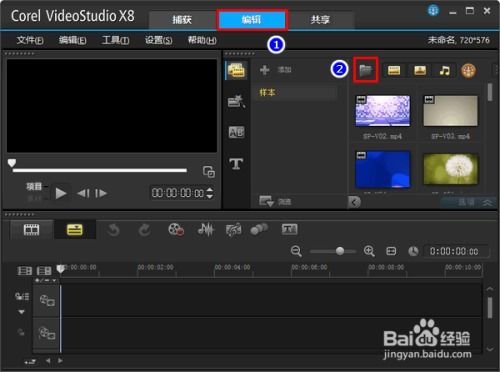Switch to Storyboard view
This screenshot has height=372, width=500.
(x=31, y=230)
